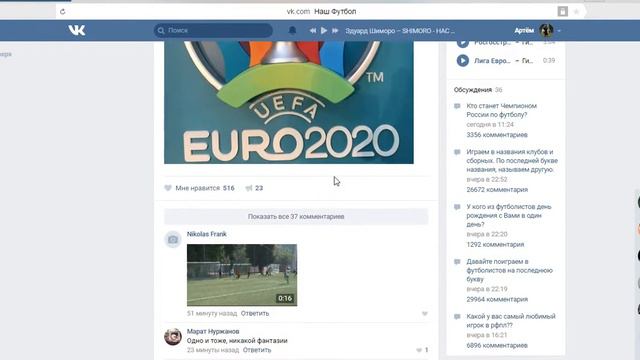The width and height of the screenshot is (640, 360).
Task: Click the browser bookmark star icon
Action: click(576, 11)
